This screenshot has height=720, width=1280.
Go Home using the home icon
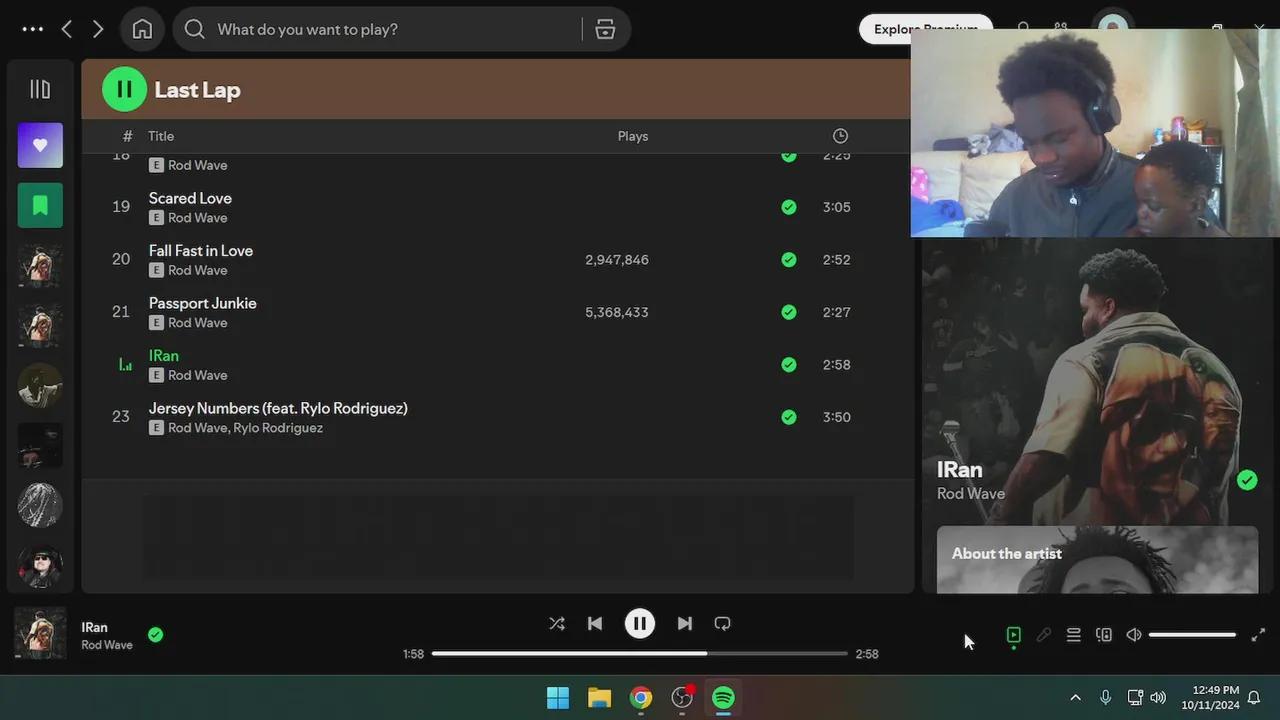[x=142, y=28]
